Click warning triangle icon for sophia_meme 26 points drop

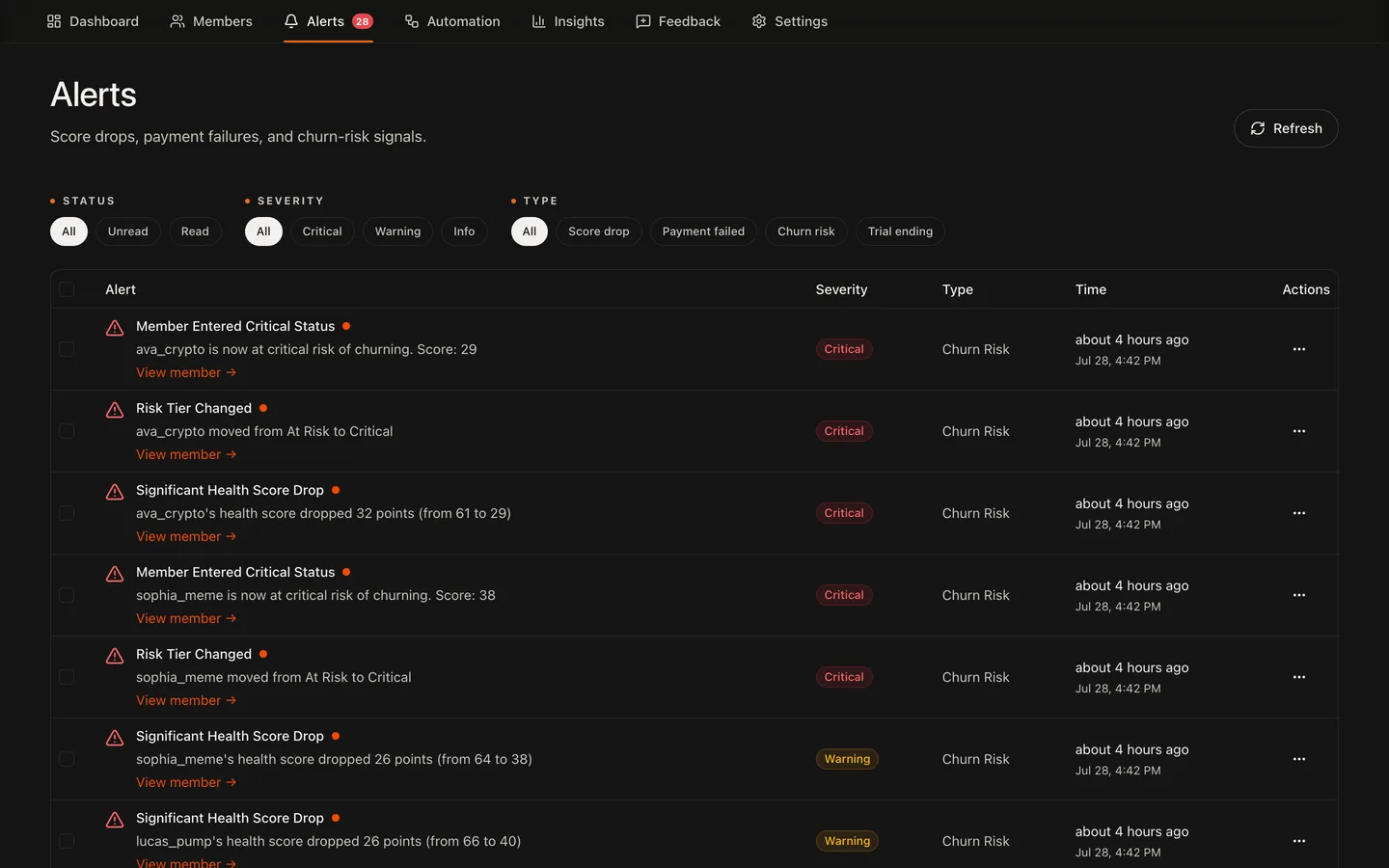tap(115, 738)
